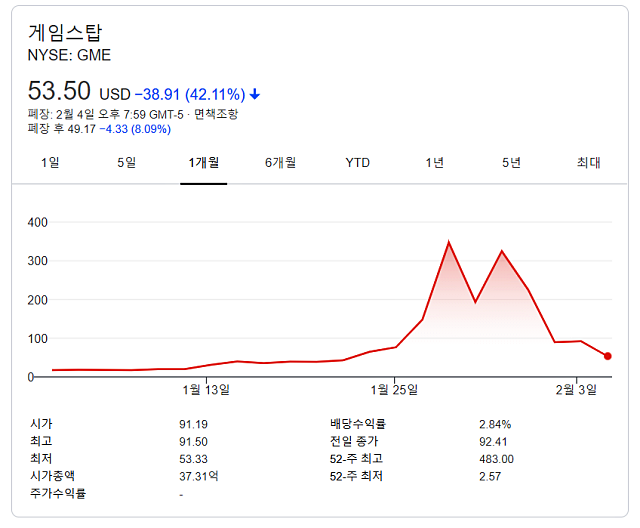This screenshot has height=528, width=640.
Task: Open the 면책조항 disclaimer link
Action: point(216,114)
